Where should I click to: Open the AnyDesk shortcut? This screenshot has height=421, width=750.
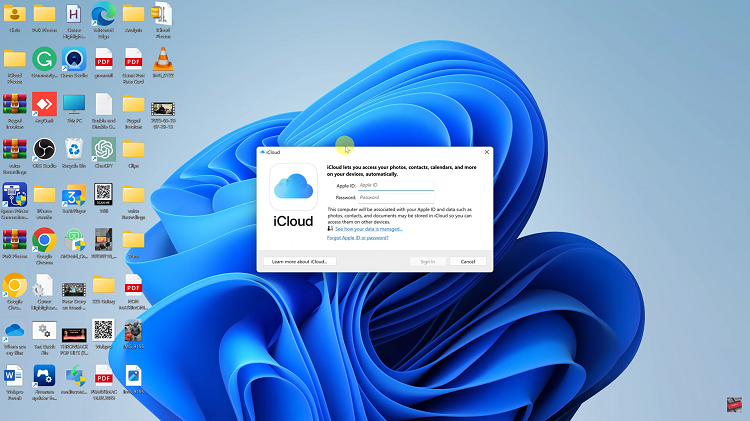pyautogui.click(x=44, y=108)
